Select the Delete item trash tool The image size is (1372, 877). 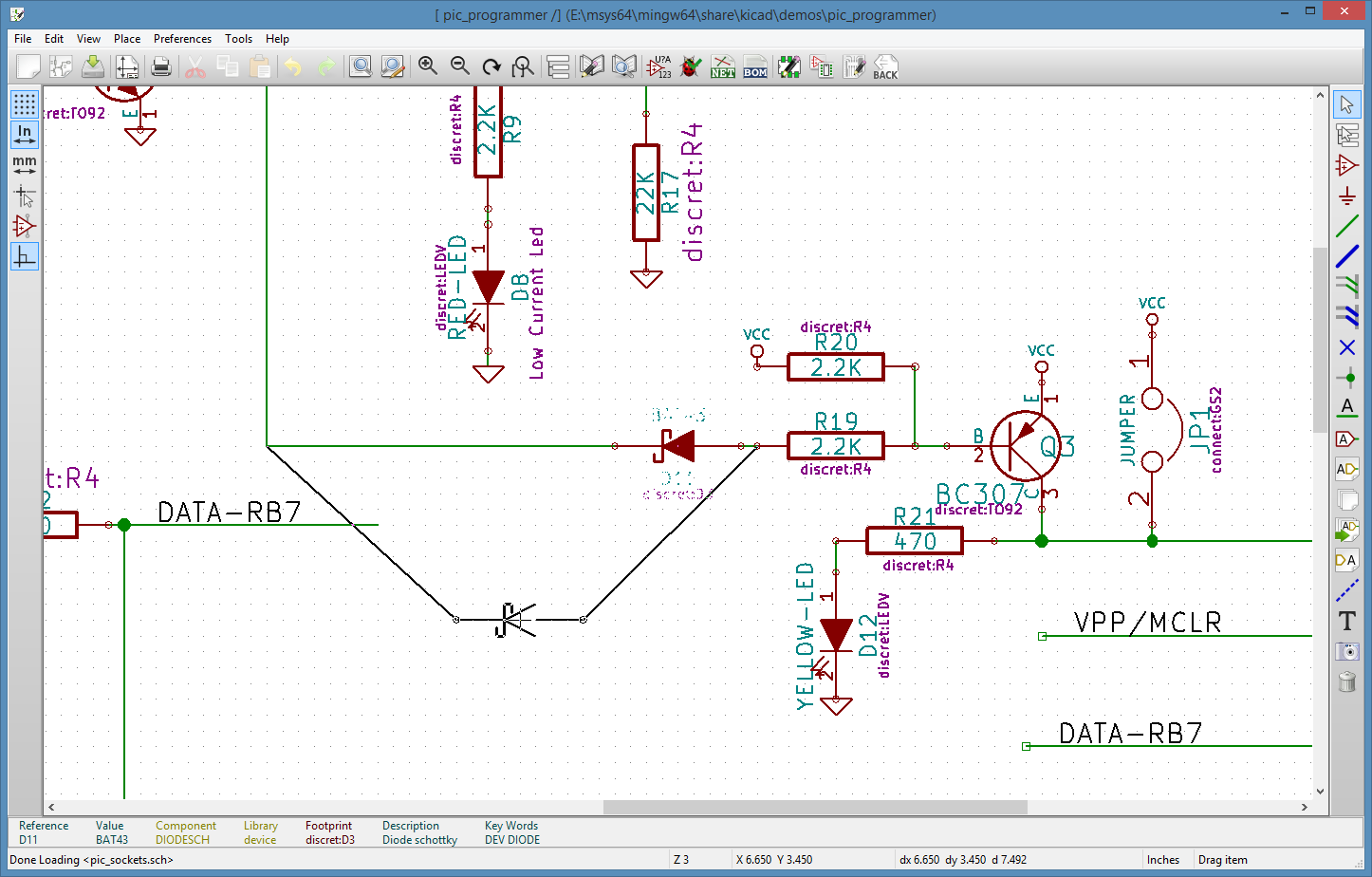[x=1346, y=681]
